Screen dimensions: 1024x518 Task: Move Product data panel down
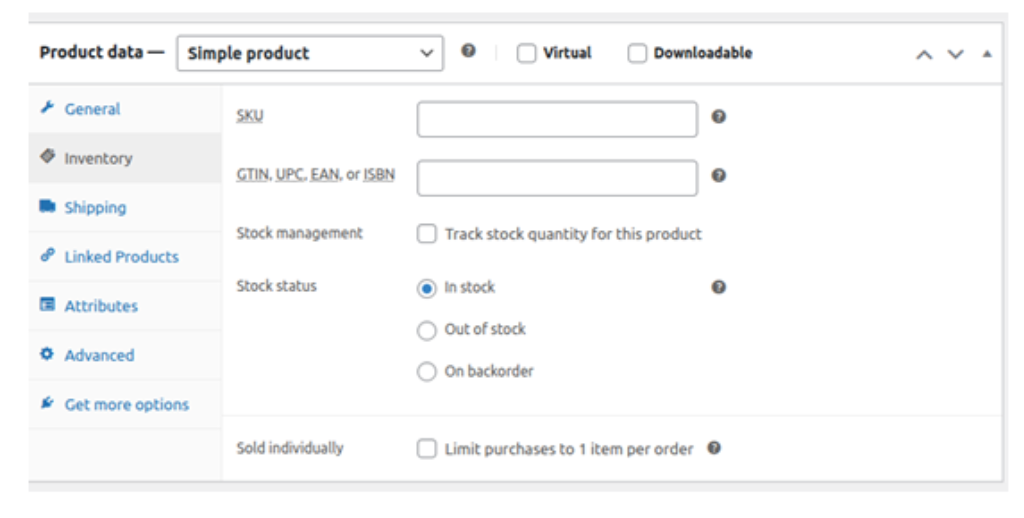tap(955, 54)
